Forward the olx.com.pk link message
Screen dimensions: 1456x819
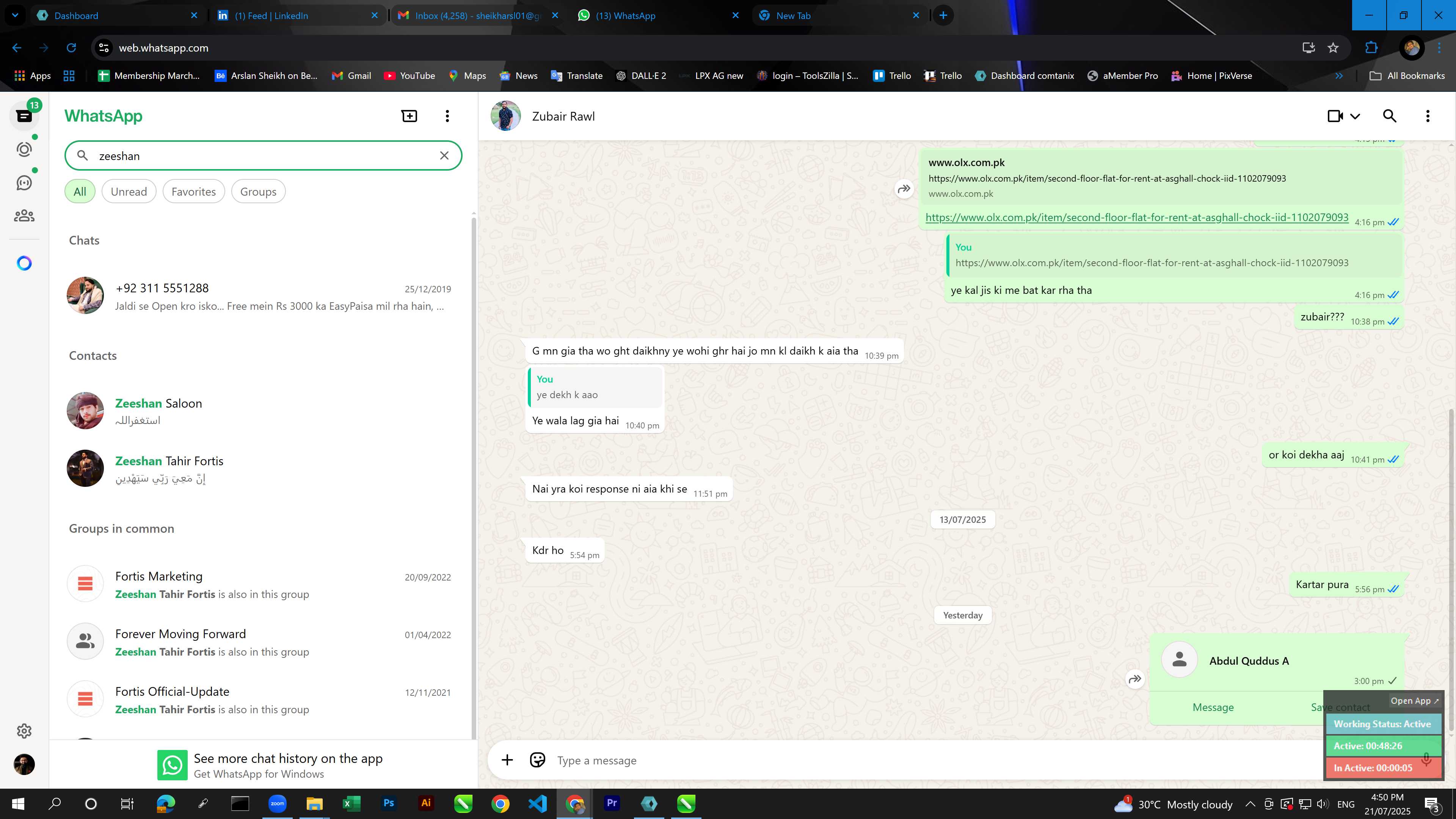904,189
